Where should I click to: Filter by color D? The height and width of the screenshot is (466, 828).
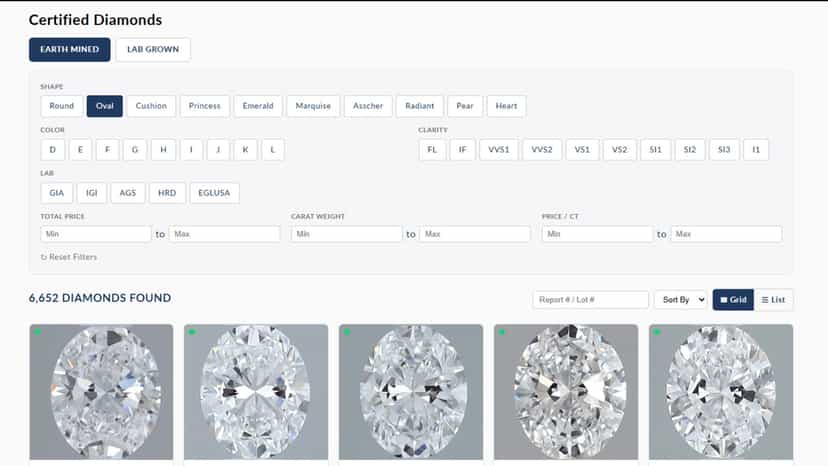(53, 150)
